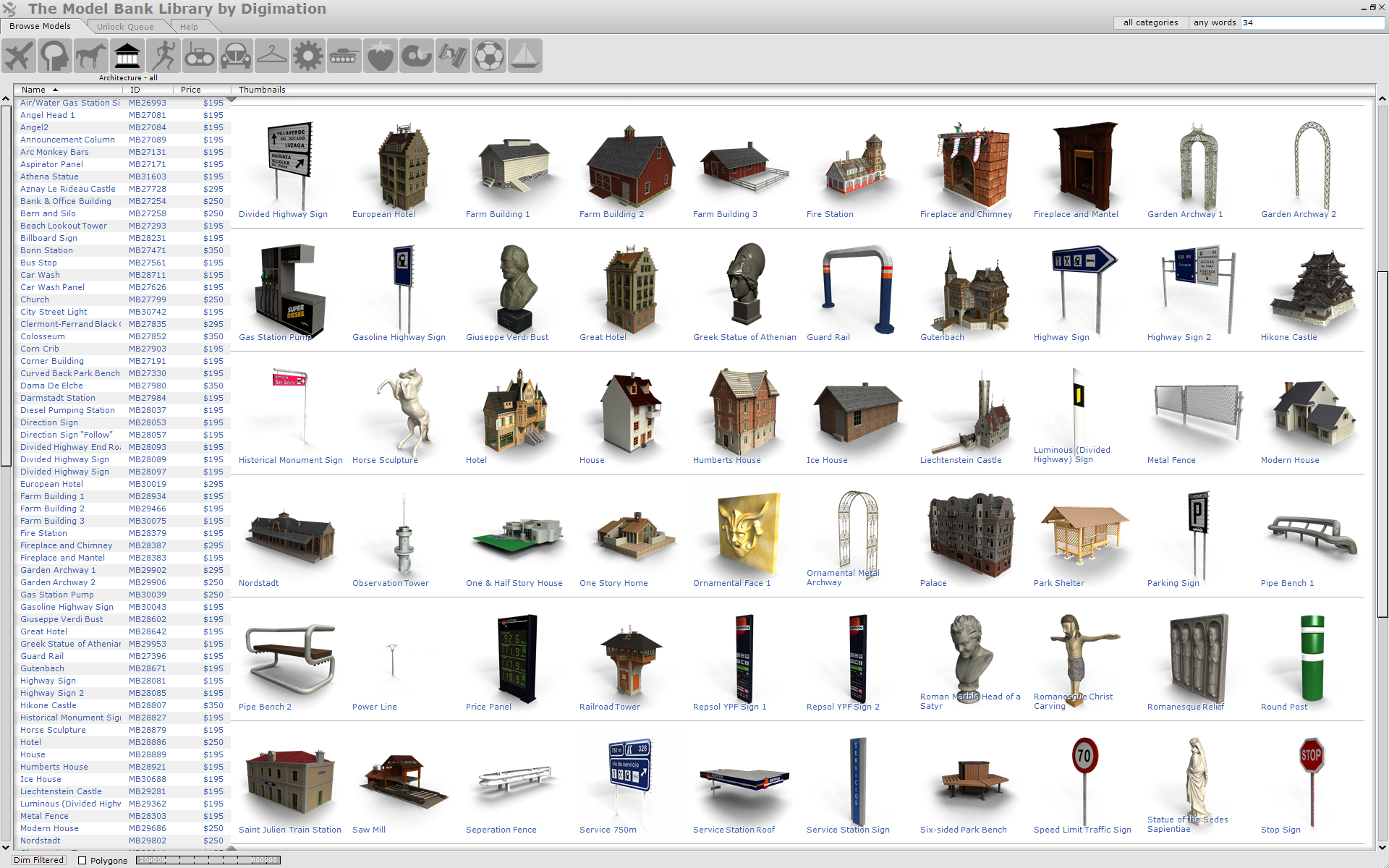Viewport: 1389px width, 868px height.
Task: Click the Price Panel label link
Action: (x=488, y=707)
